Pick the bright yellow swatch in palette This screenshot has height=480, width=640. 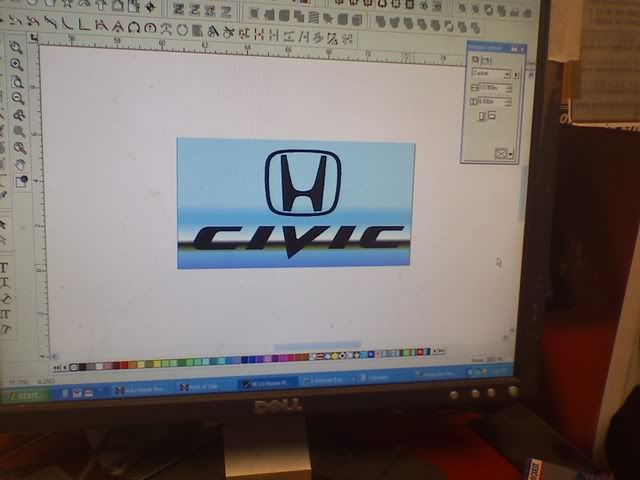tap(157, 363)
